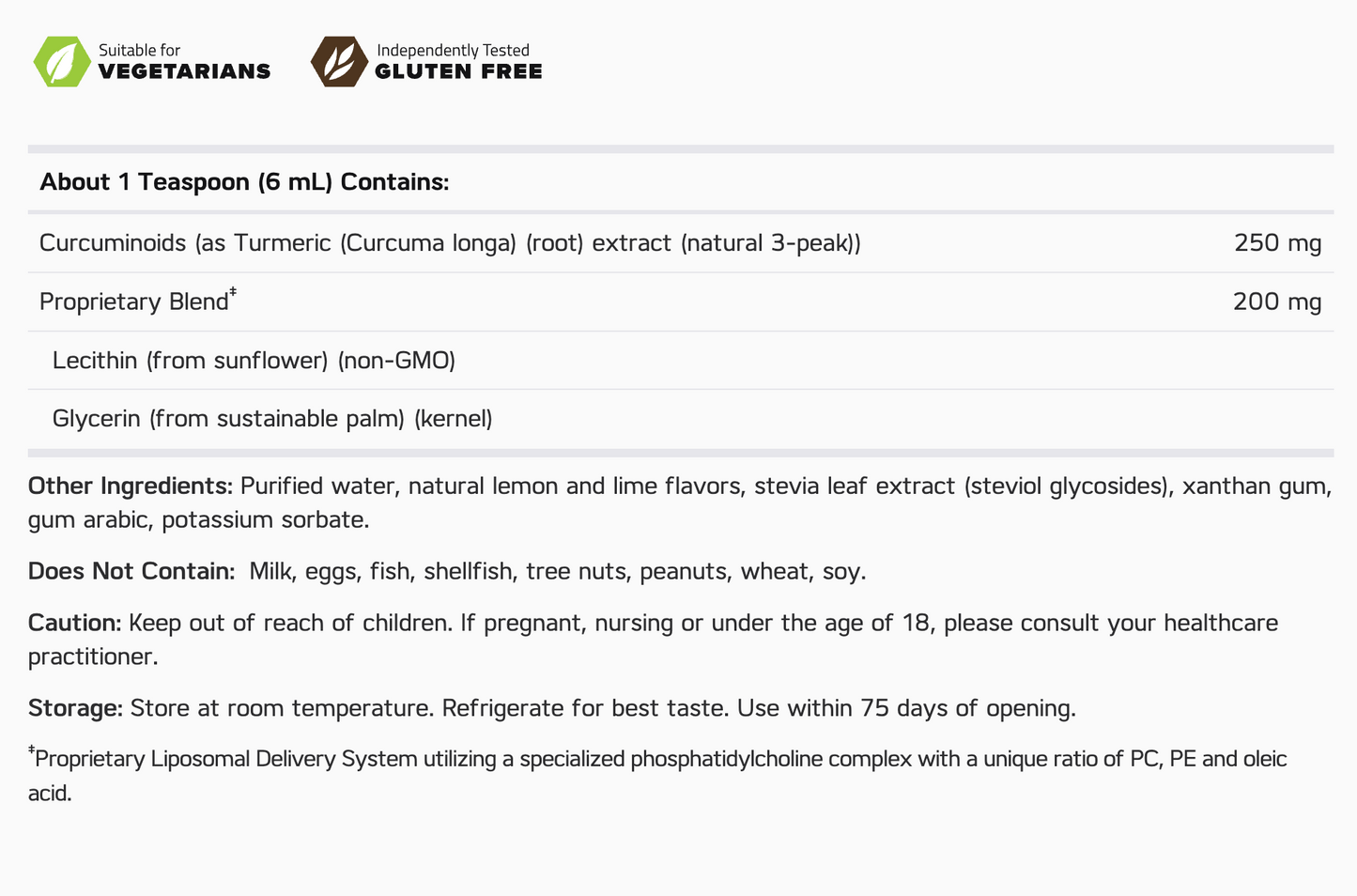Screen dimensions: 1357x896
Task: Click the 200 mg amount value
Action: (x=1276, y=302)
